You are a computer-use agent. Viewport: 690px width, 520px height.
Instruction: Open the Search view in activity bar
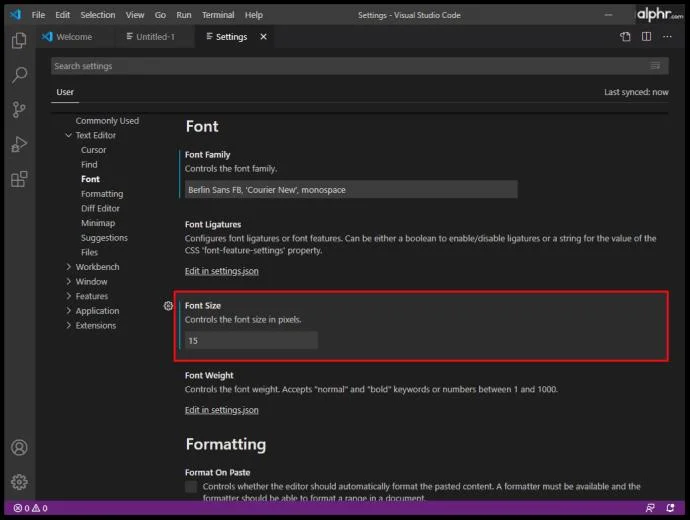[19, 75]
